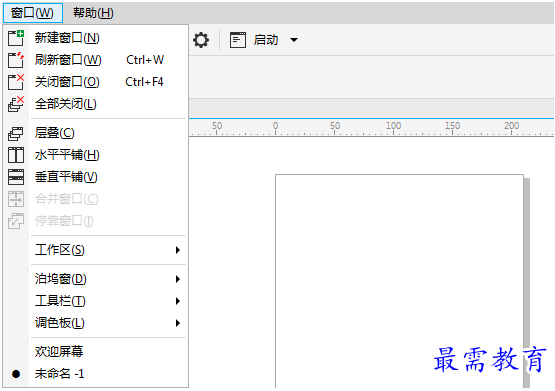
Task: Click the blank drawing page canvas
Action: click(399, 281)
